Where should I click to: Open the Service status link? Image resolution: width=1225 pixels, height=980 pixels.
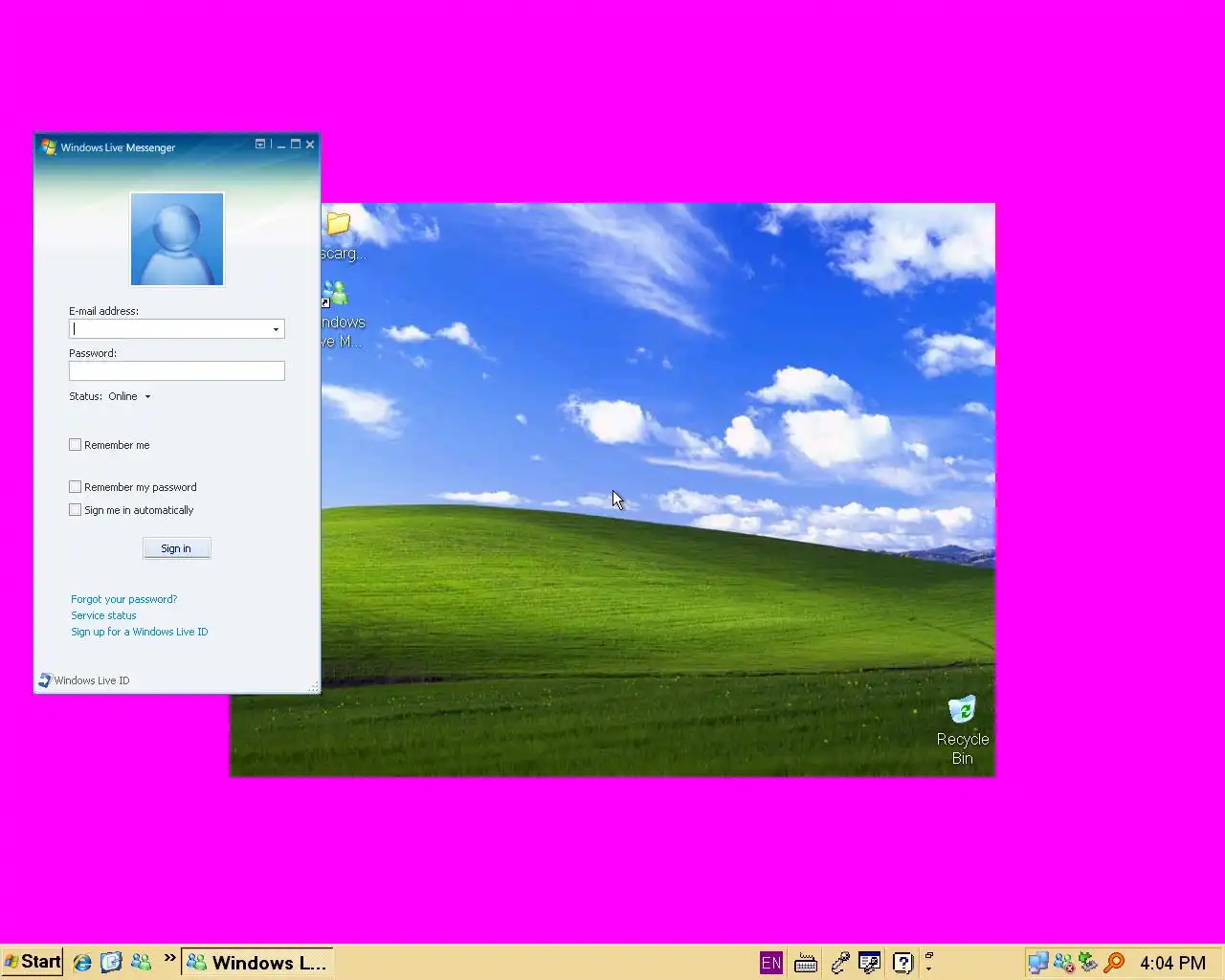(x=103, y=615)
